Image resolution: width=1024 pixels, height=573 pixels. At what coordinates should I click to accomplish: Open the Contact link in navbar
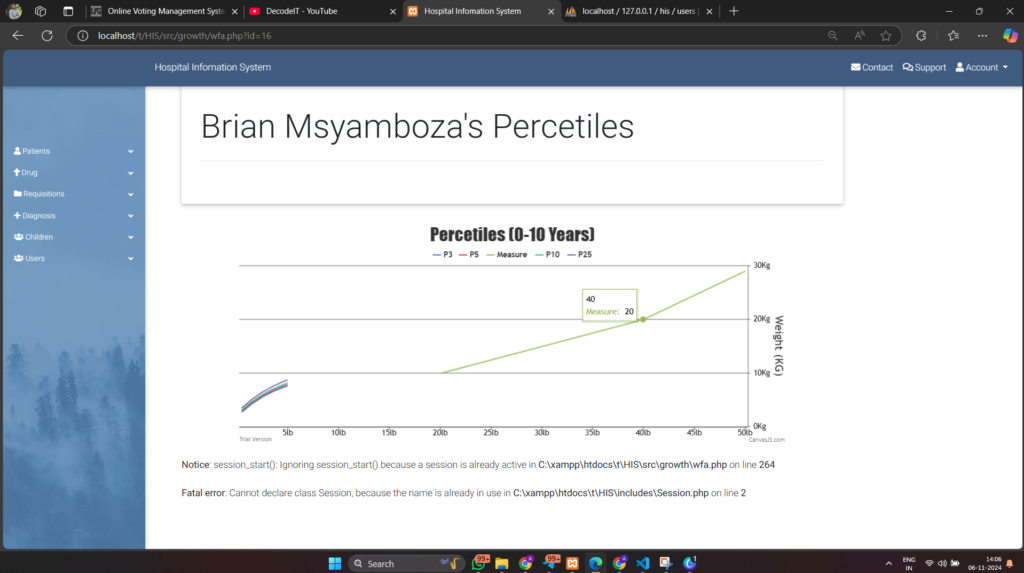[x=872, y=67]
